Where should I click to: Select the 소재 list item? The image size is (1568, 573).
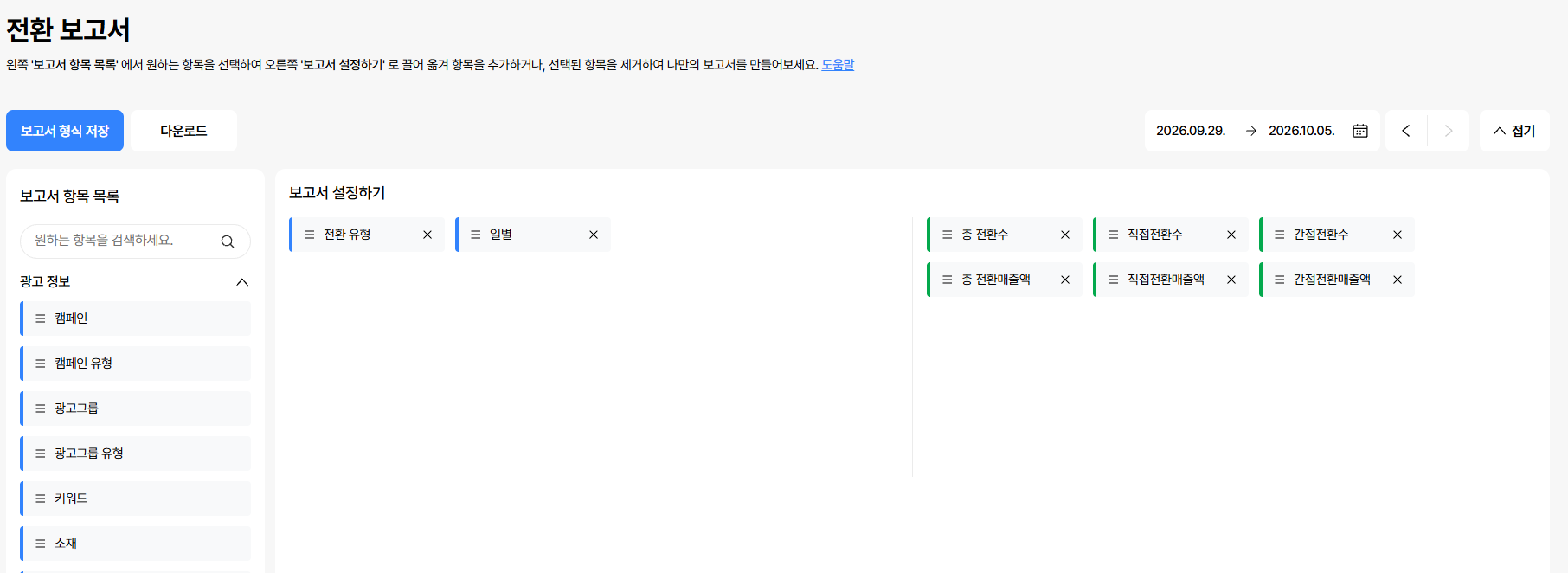point(135,544)
